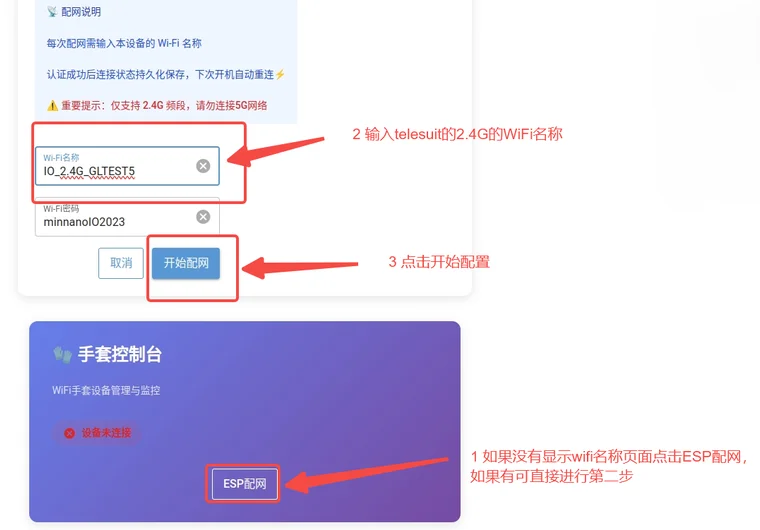The image size is (760, 530).
Task: Open the ESP配网 provisioning dialog
Action: (x=244, y=484)
